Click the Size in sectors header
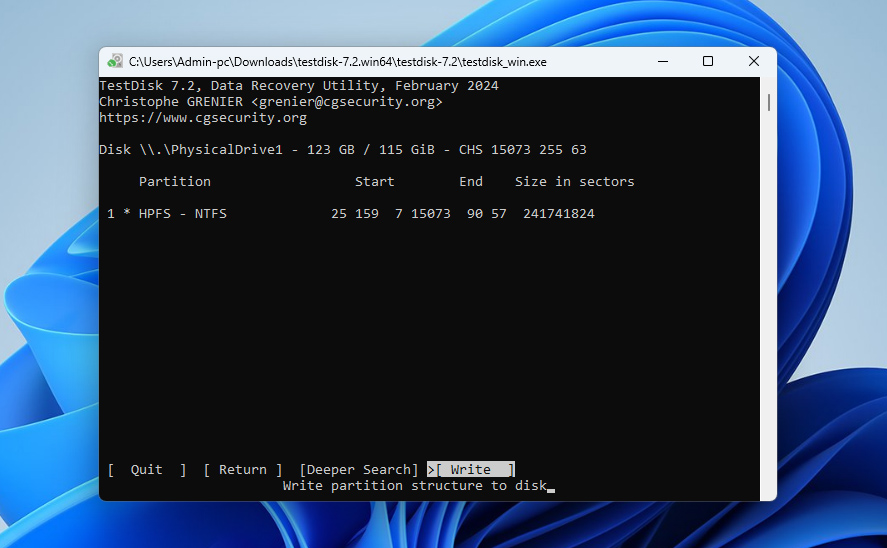 pyautogui.click(x=575, y=182)
